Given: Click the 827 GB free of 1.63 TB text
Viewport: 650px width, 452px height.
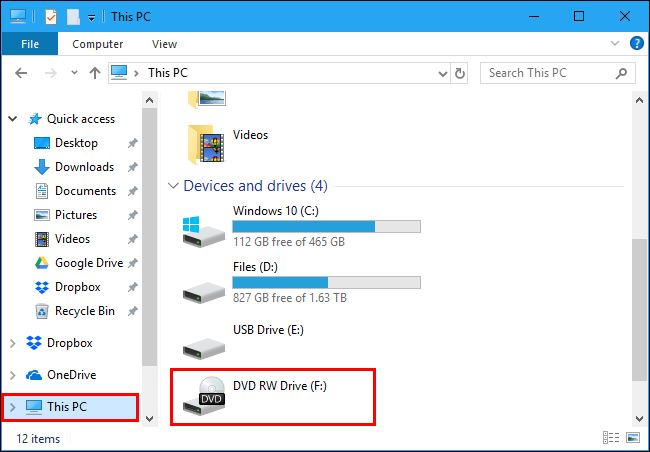Looking at the screenshot, I should [x=289, y=298].
